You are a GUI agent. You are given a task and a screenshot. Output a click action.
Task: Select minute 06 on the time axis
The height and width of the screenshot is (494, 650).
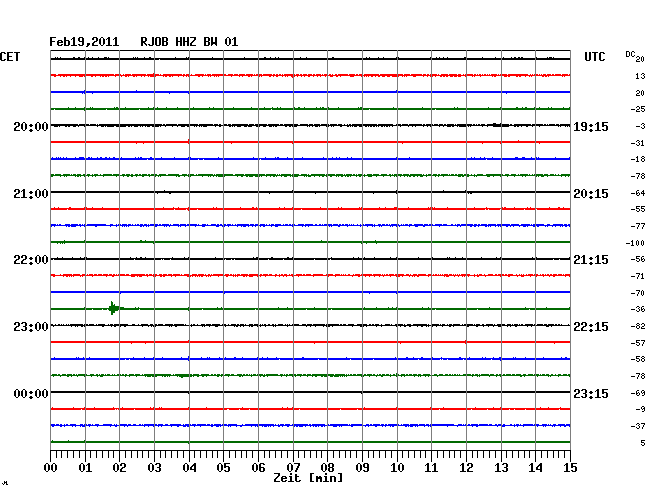click(258, 467)
